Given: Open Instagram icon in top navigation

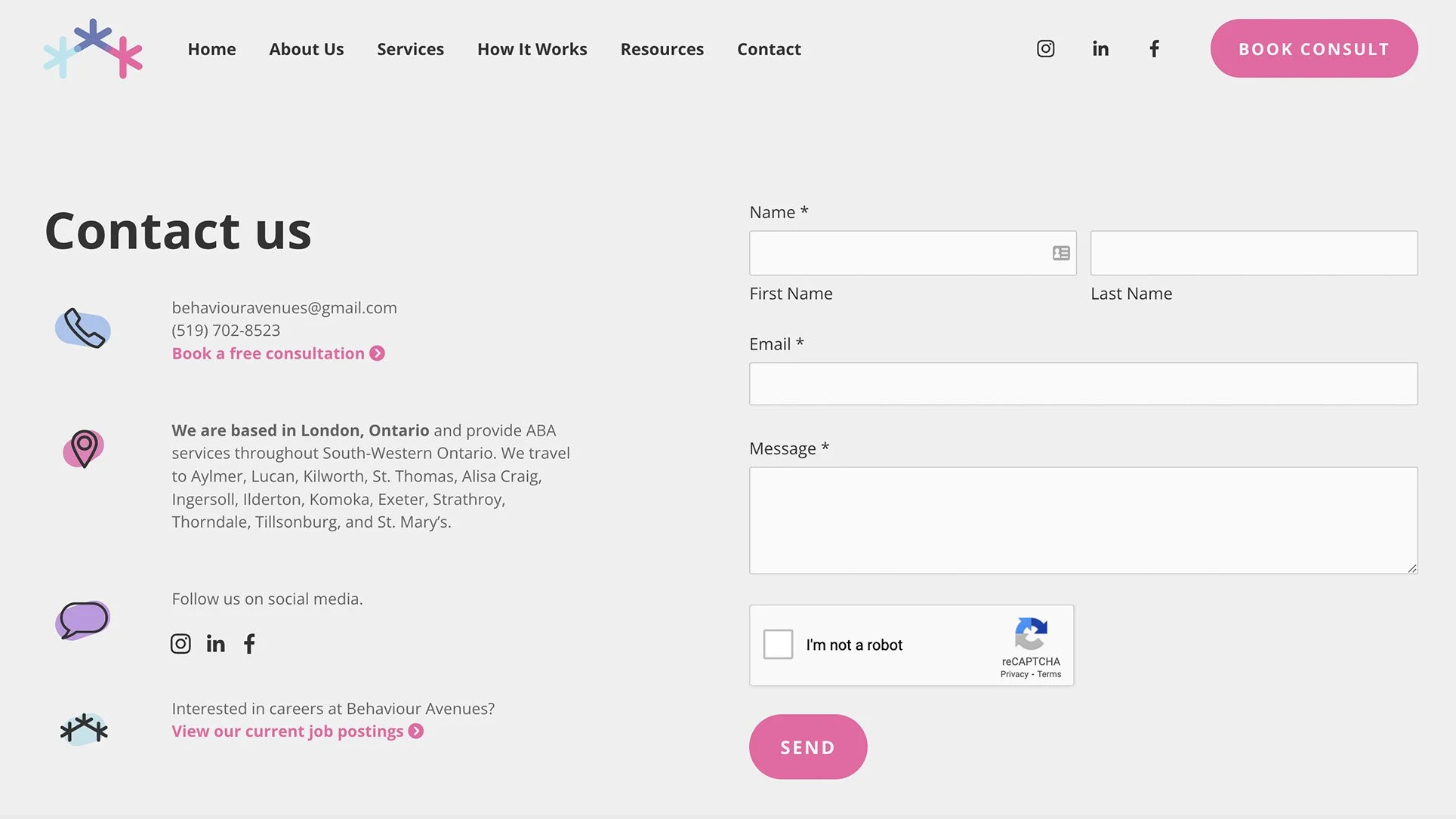Looking at the screenshot, I should [1045, 49].
